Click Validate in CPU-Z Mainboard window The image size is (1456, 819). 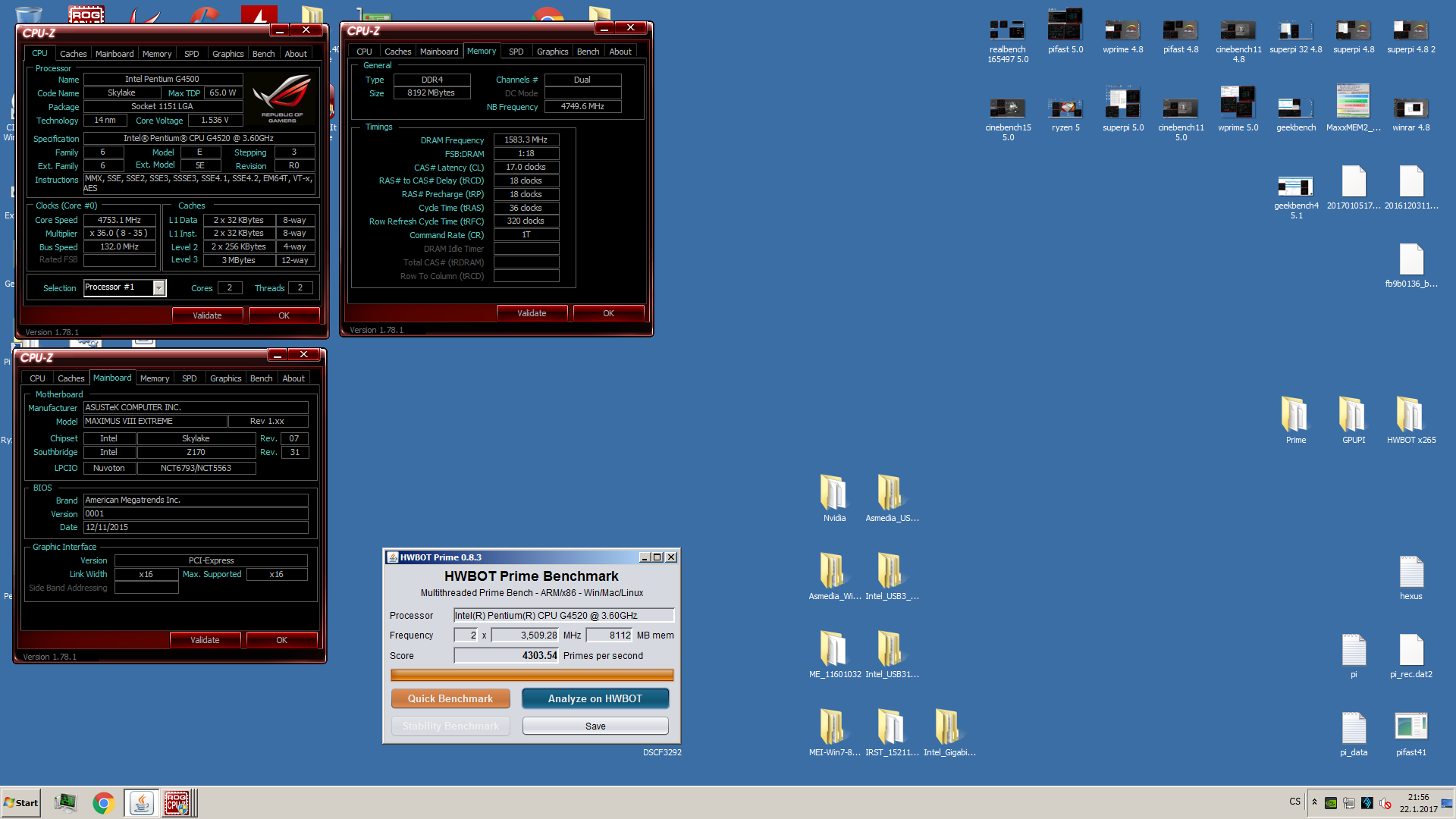tap(205, 640)
